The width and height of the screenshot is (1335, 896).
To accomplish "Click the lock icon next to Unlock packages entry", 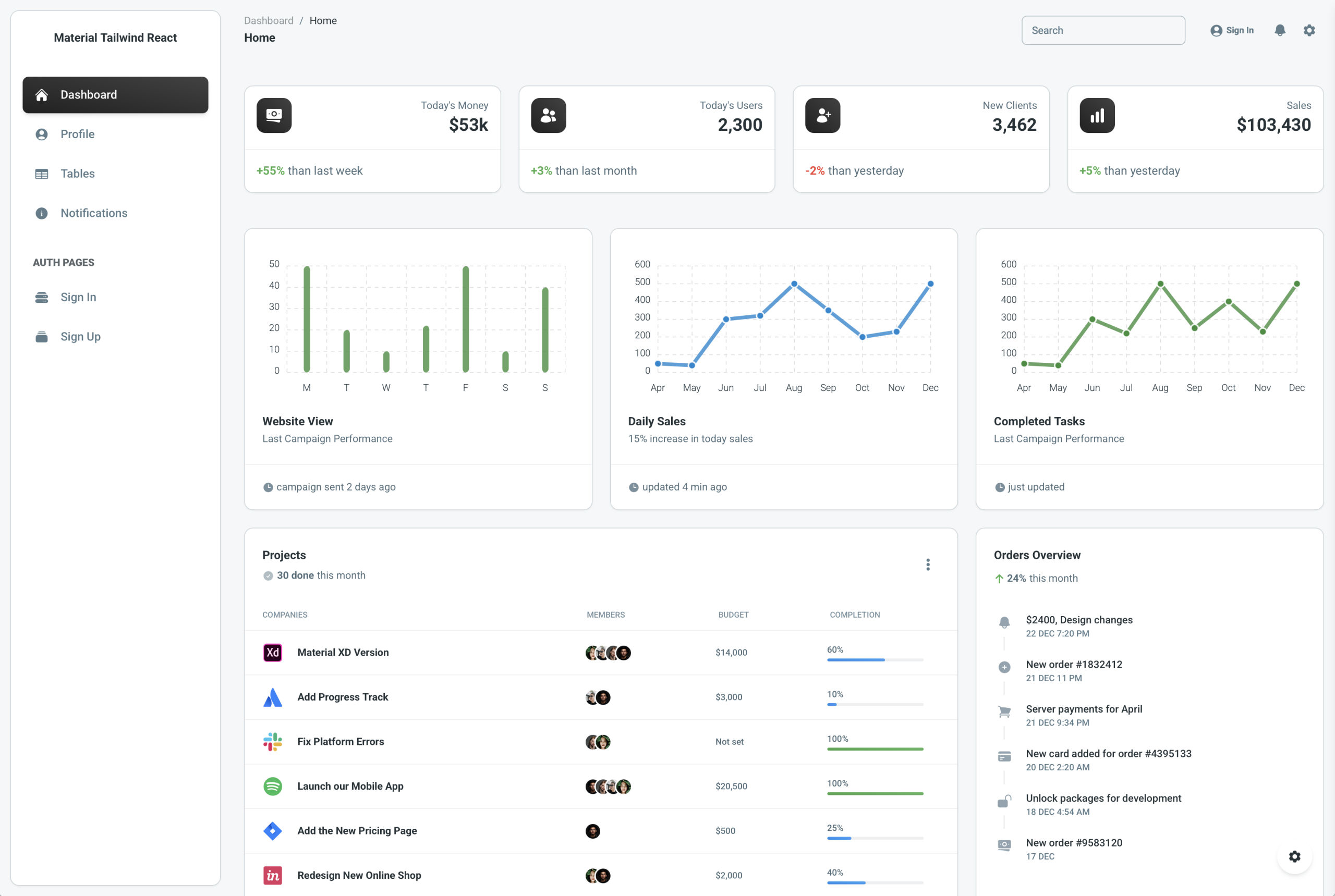I will pyautogui.click(x=1004, y=801).
